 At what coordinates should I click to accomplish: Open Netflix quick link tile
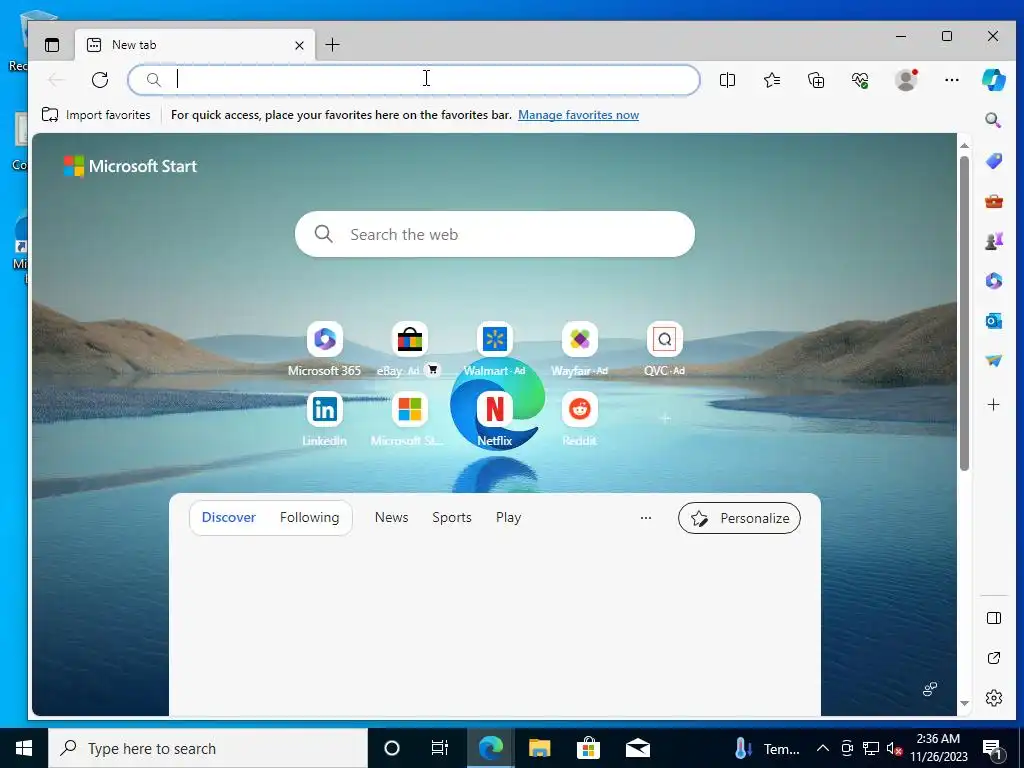tap(494, 419)
